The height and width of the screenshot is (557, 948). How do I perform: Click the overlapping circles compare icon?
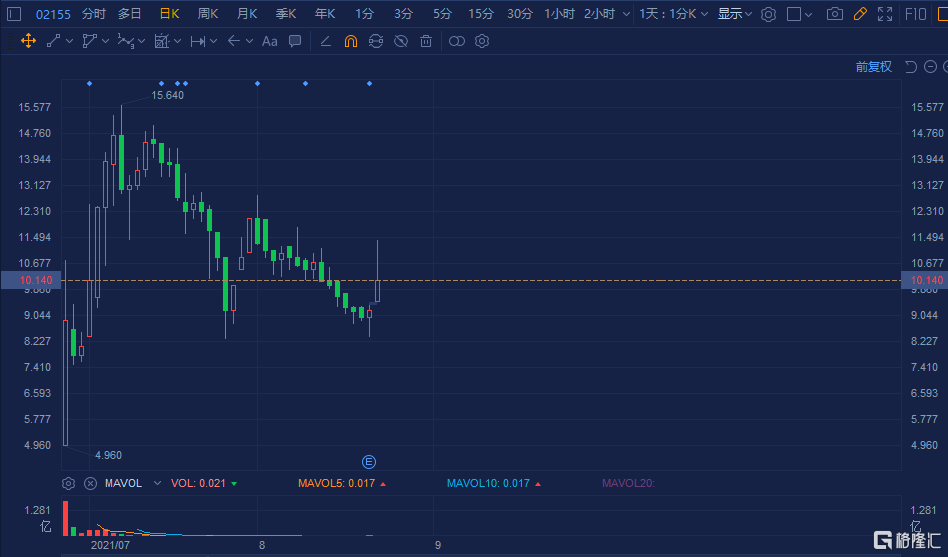457,41
